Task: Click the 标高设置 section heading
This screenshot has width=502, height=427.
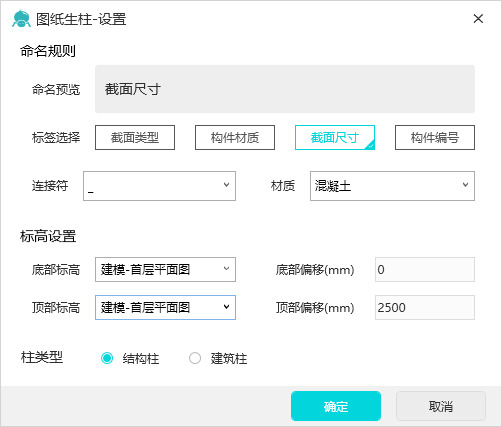Action: pyautogui.click(x=48, y=236)
